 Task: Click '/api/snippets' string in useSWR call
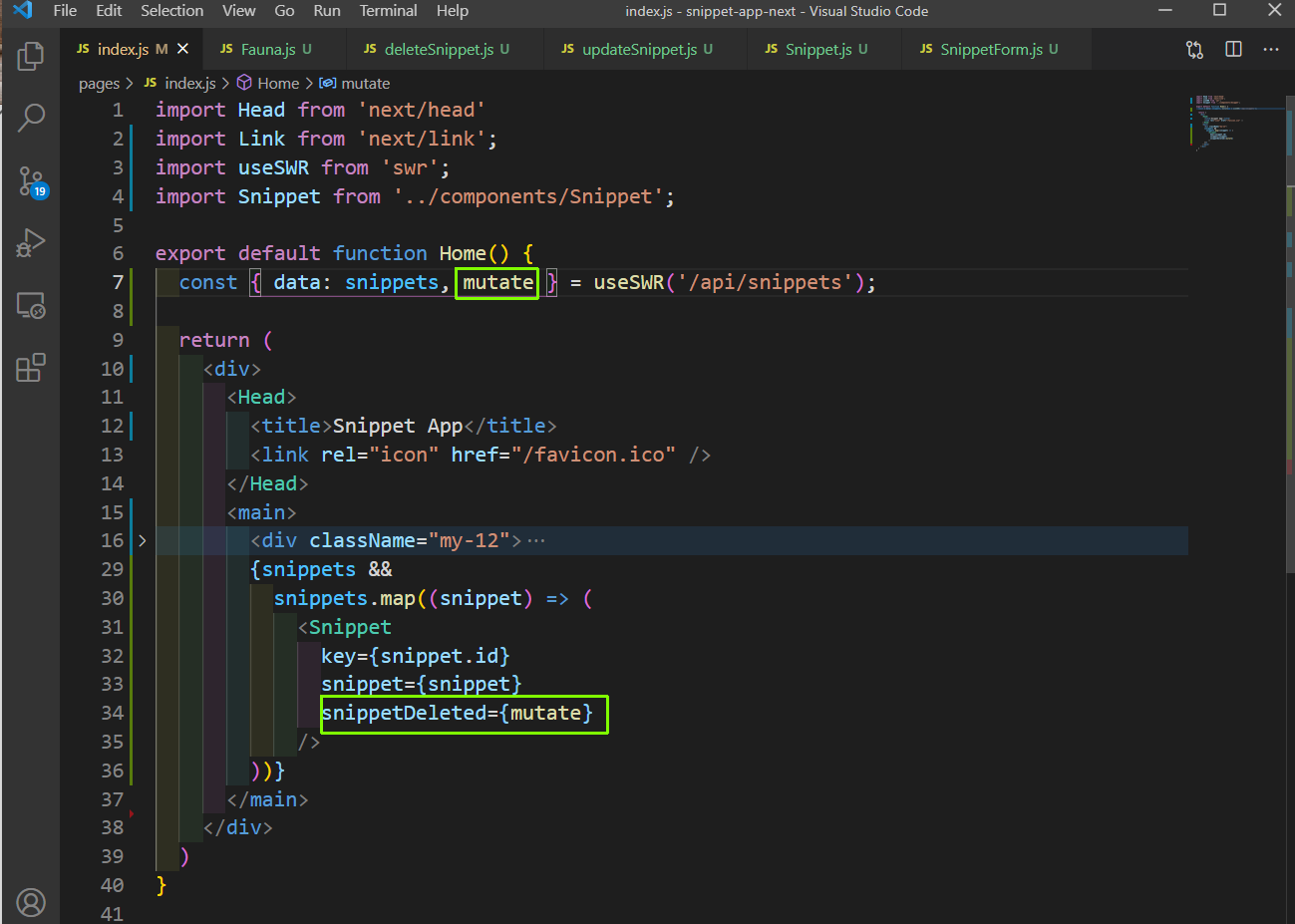click(765, 282)
